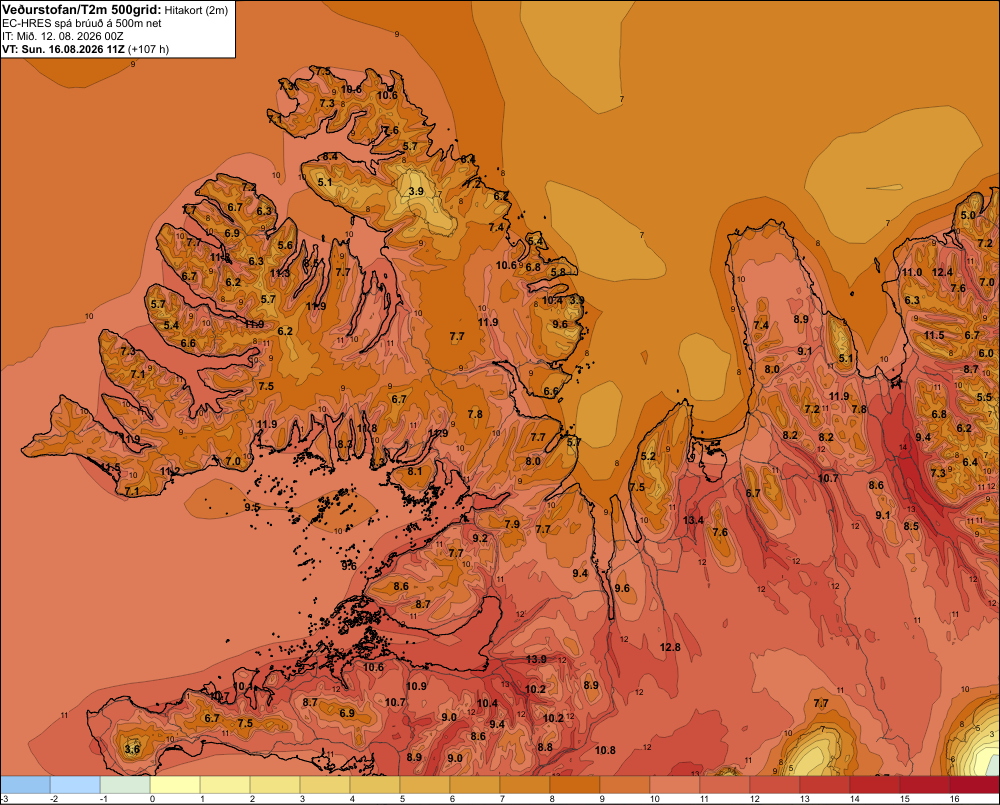
Task: Click the 12.4 temperature value
Action: tap(943, 272)
